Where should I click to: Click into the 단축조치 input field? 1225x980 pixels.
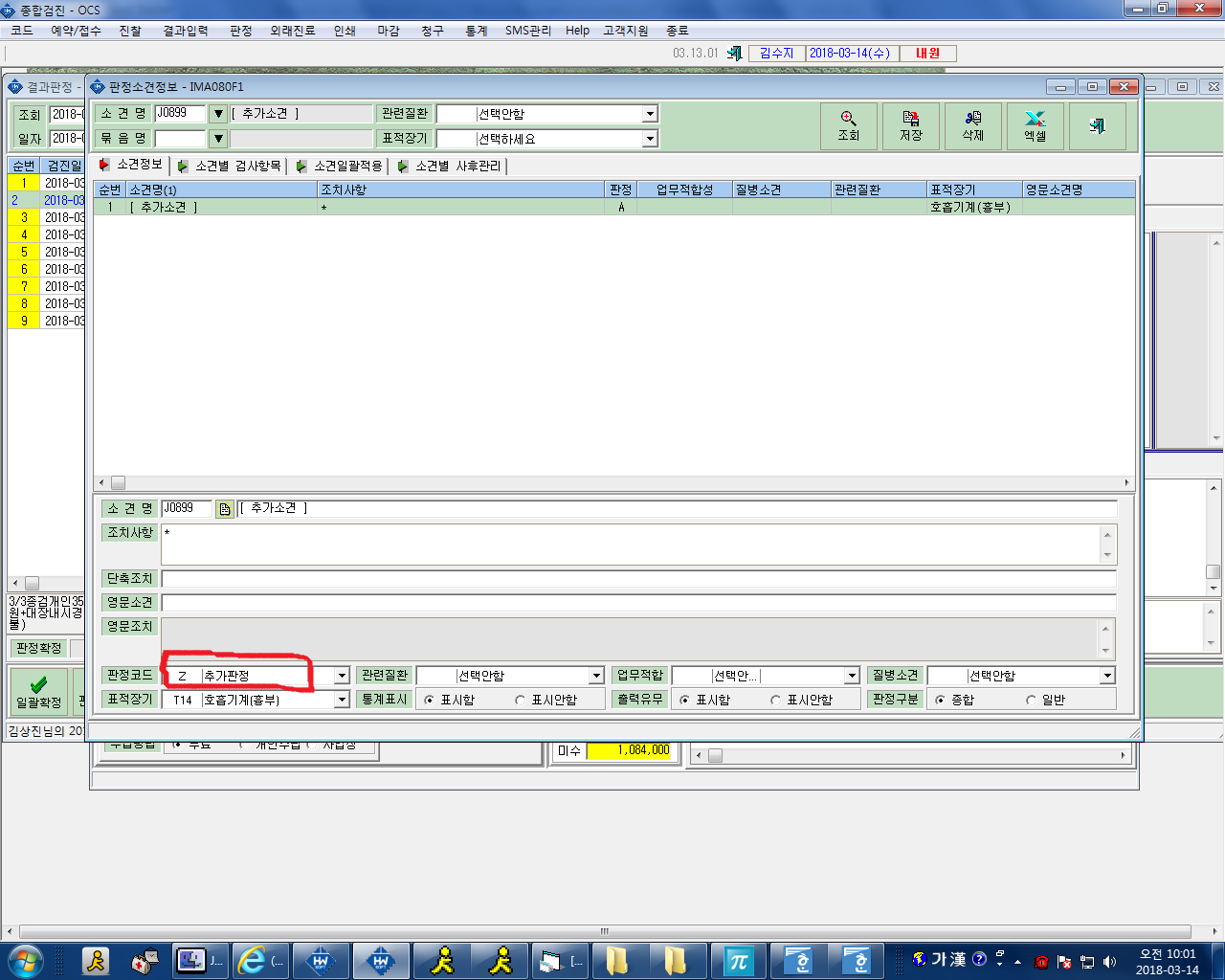(x=638, y=579)
